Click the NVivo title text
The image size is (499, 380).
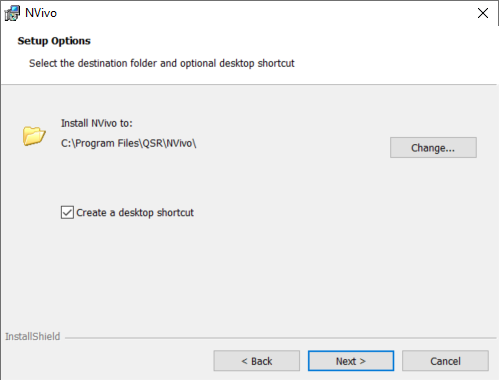pyautogui.click(x=41, y=13)
